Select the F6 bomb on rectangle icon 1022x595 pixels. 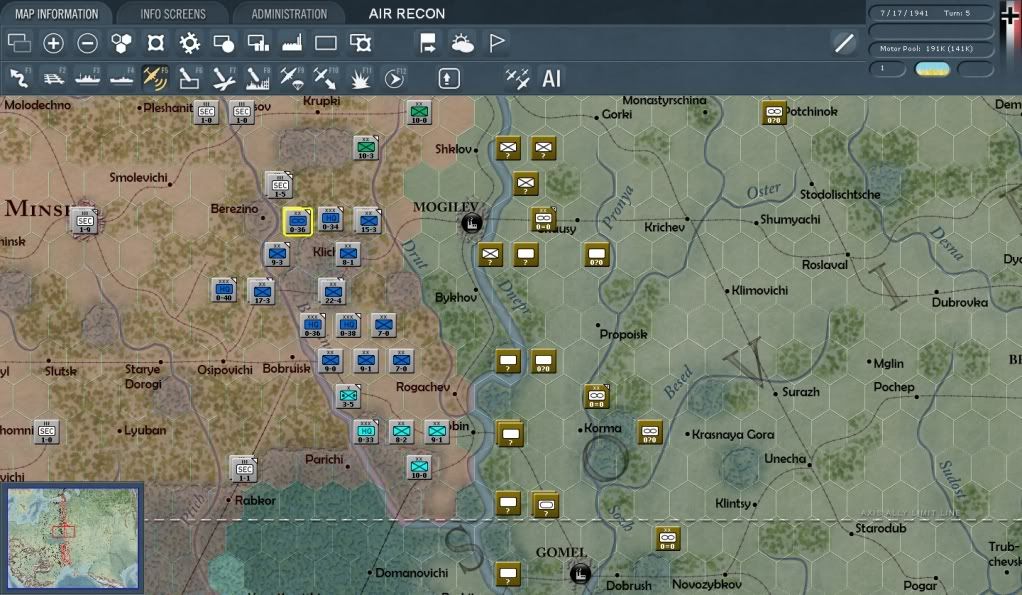pyautogui.click(x=189, y=79)
